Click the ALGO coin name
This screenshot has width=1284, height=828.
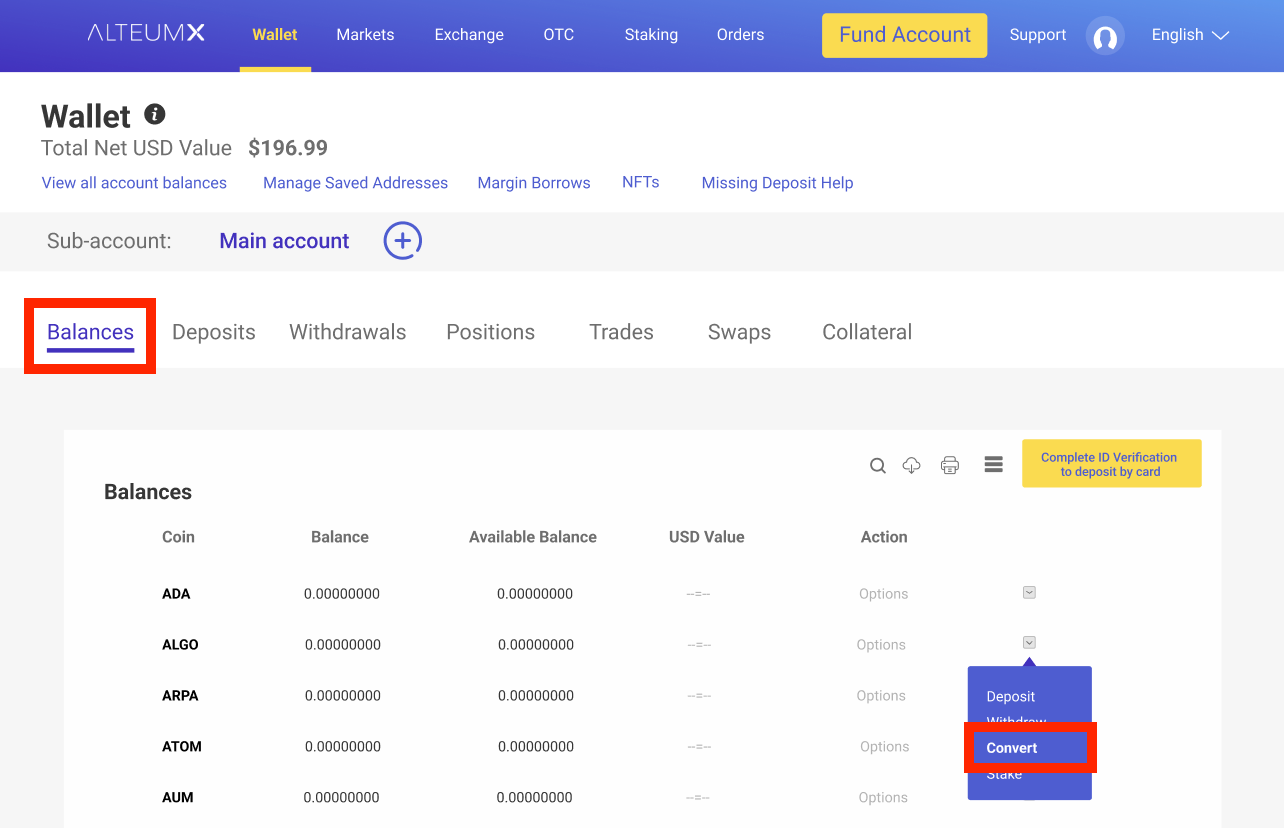[x=180, y=645]
